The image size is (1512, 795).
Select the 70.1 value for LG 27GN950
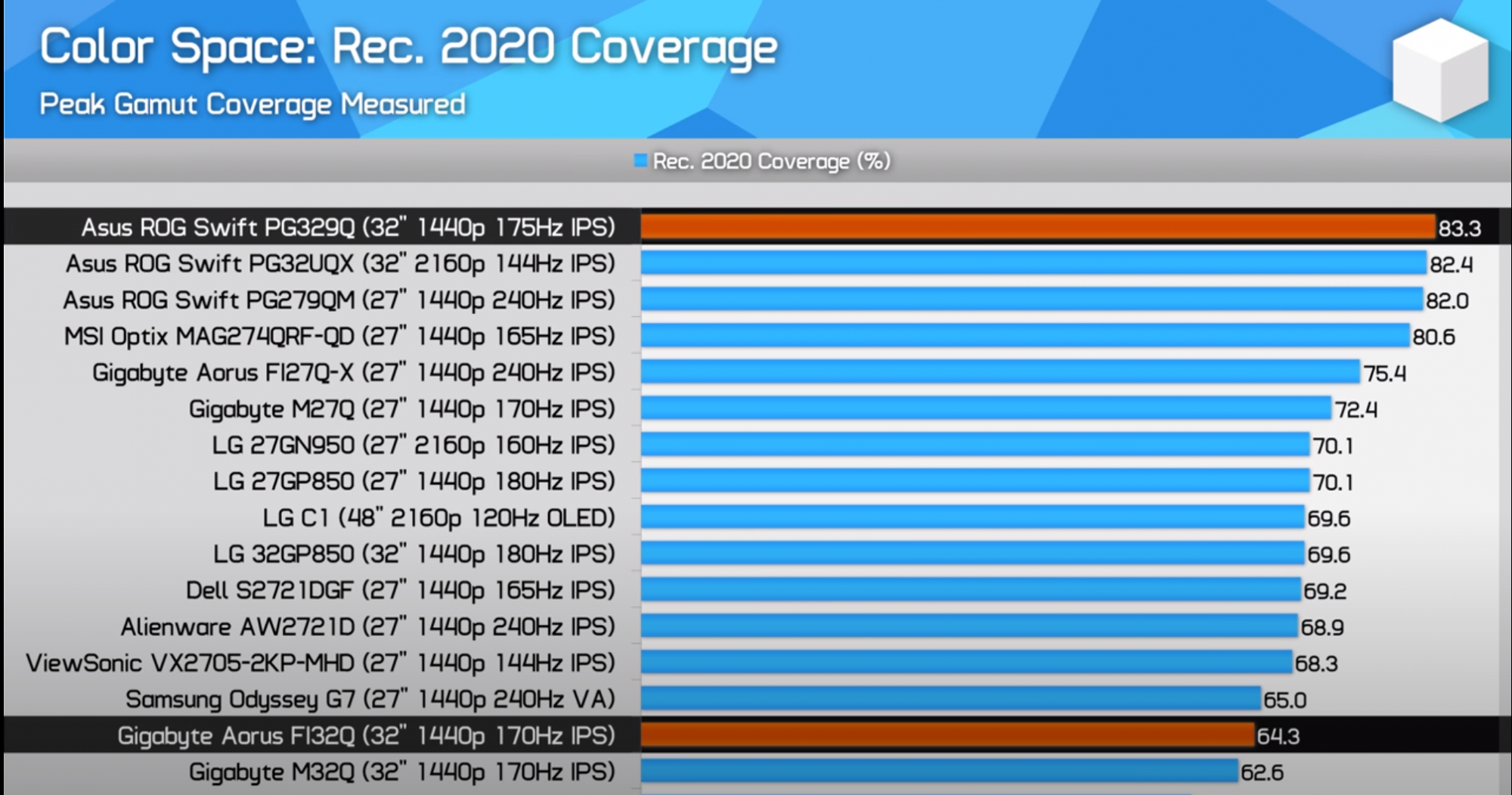1333,446
